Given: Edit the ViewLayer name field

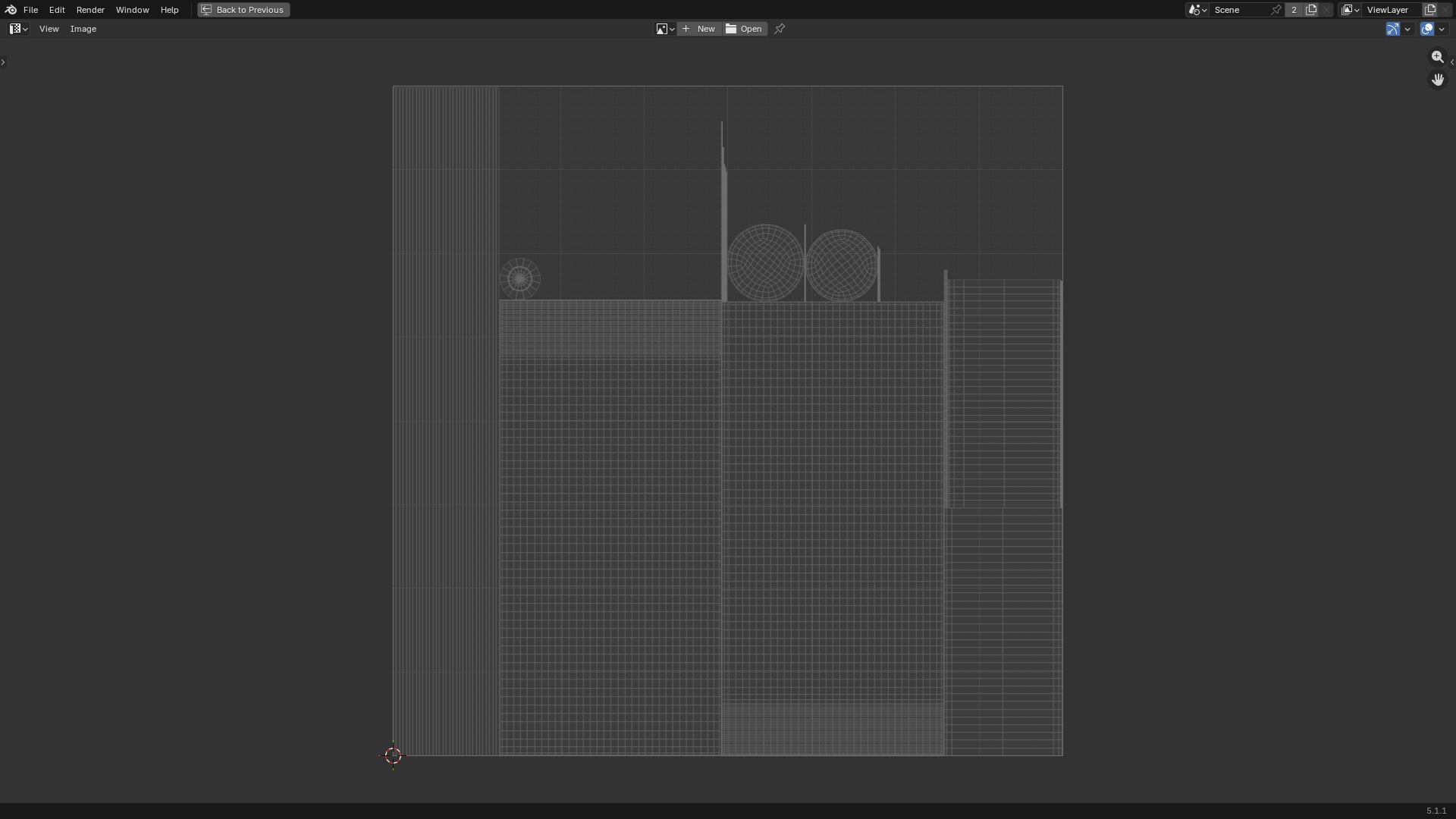Looking at the screenshot, I should pyautogui.click(x=1392, y=10).
